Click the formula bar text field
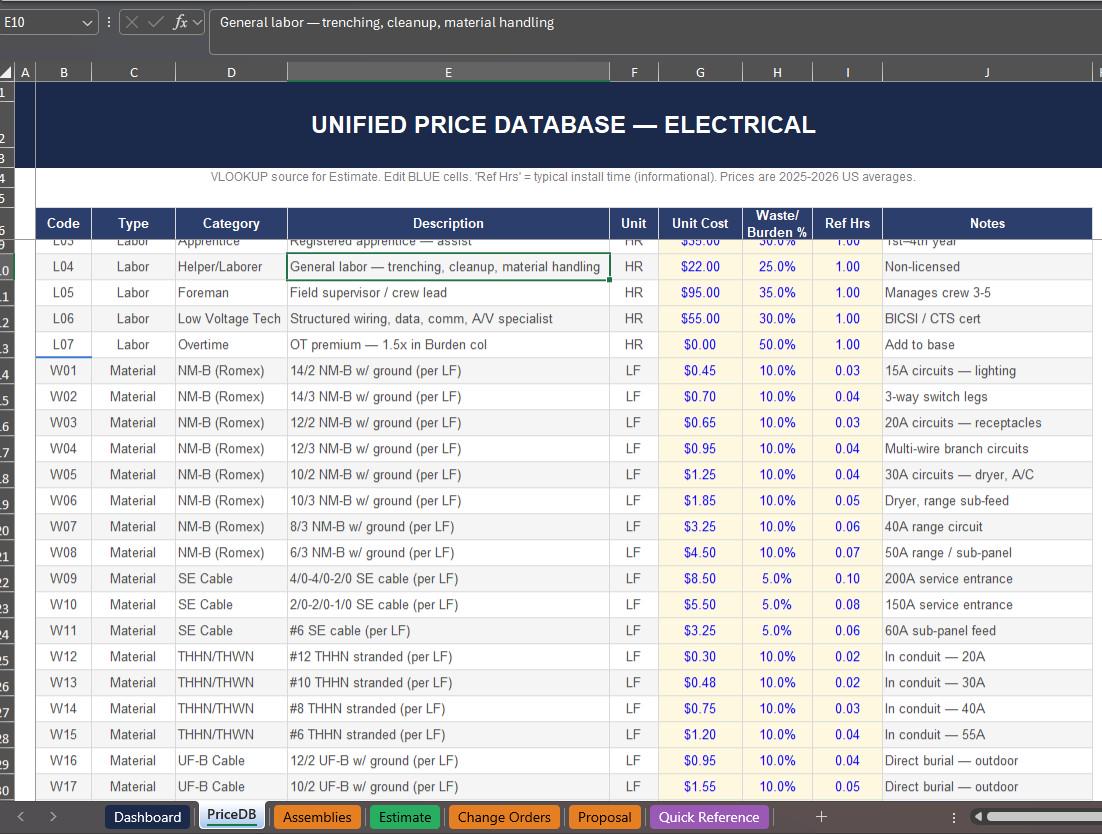1102x834 pixels. click(654, 32)
